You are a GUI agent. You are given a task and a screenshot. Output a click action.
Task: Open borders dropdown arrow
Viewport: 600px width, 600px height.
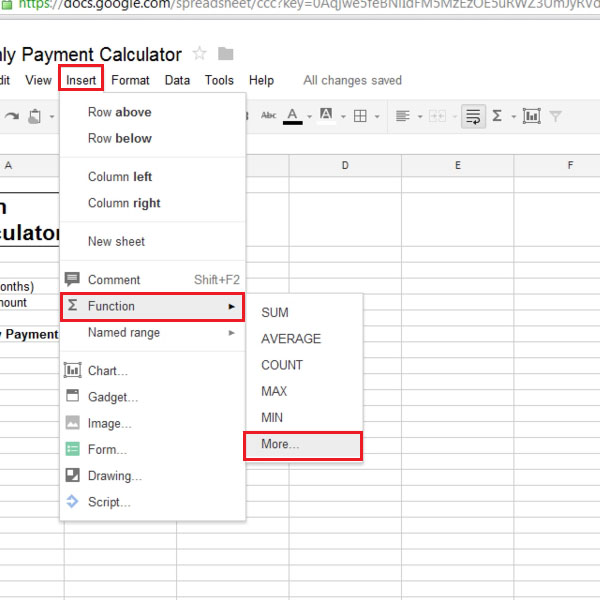coord(377,116)
